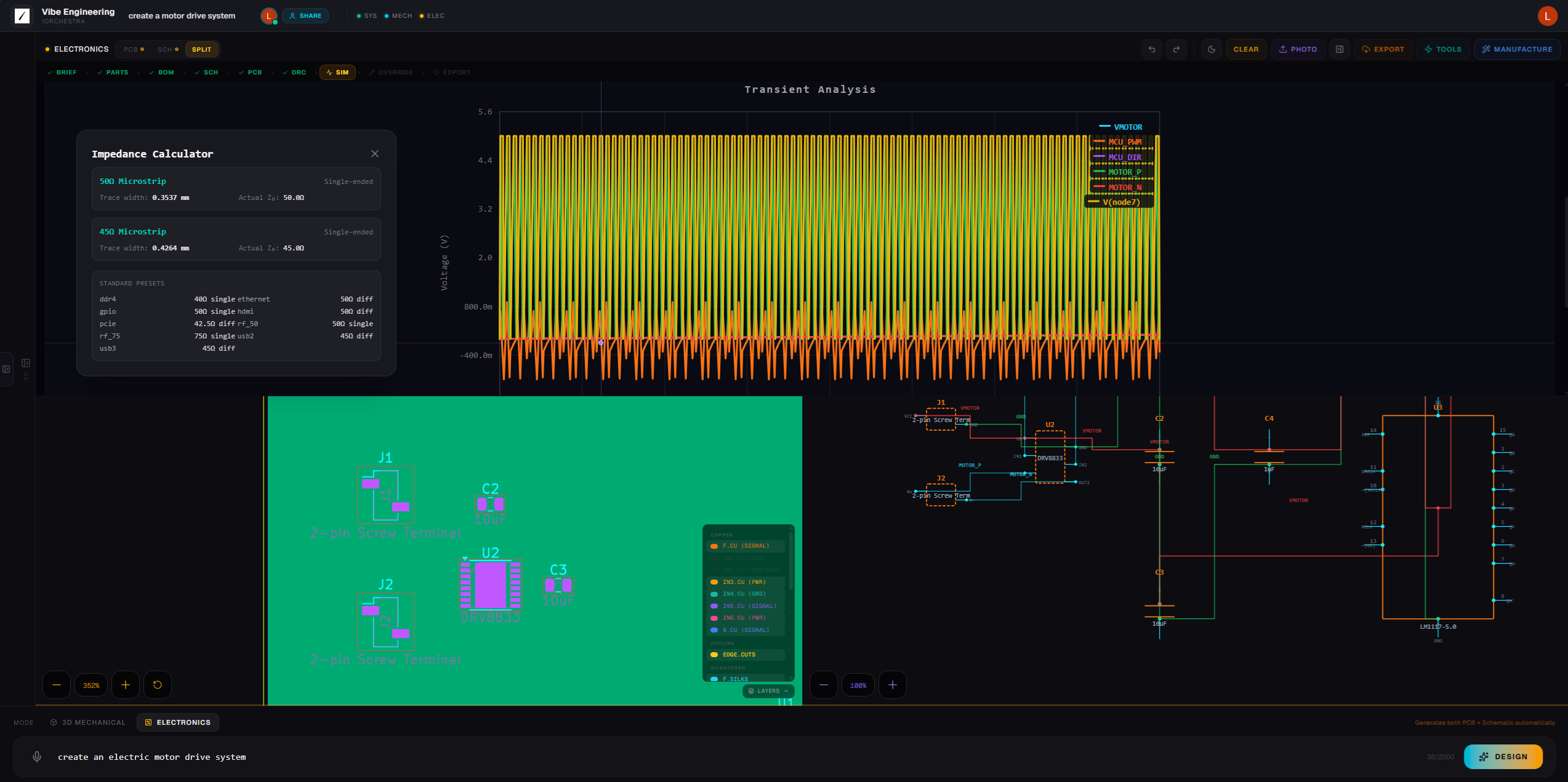Go to the BRIEF step
The image size is (1568, 782).
(62, 73)
